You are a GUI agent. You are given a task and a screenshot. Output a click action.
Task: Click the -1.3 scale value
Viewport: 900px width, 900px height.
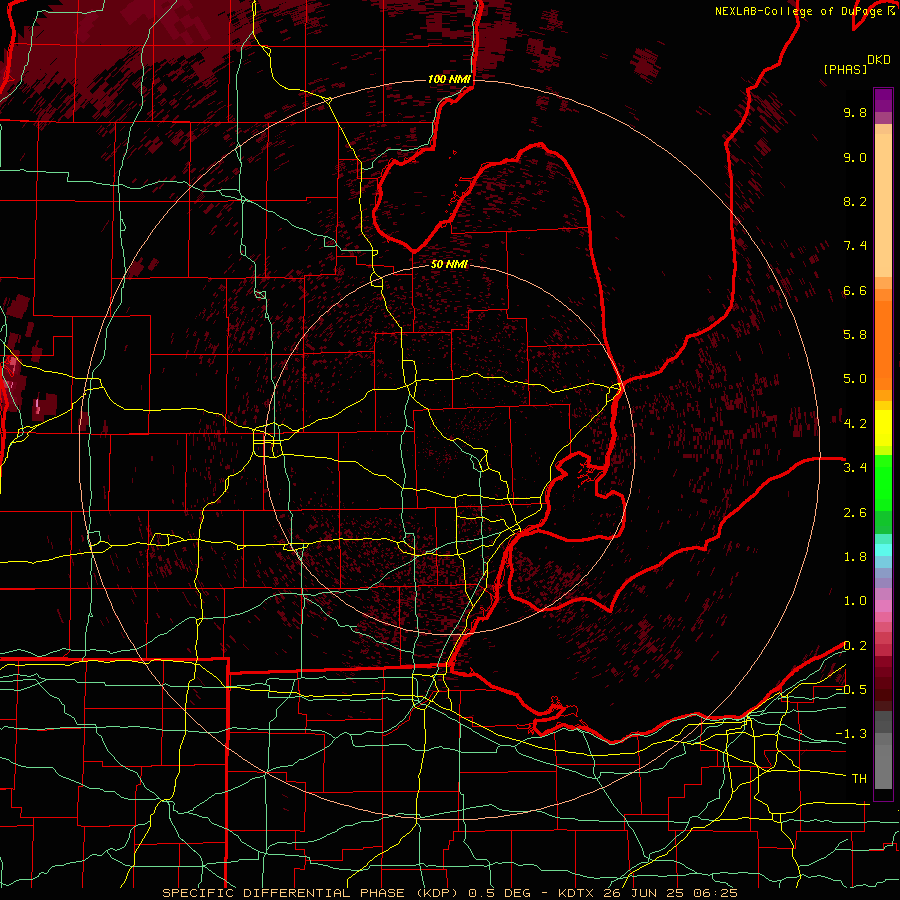pos(851,734)
